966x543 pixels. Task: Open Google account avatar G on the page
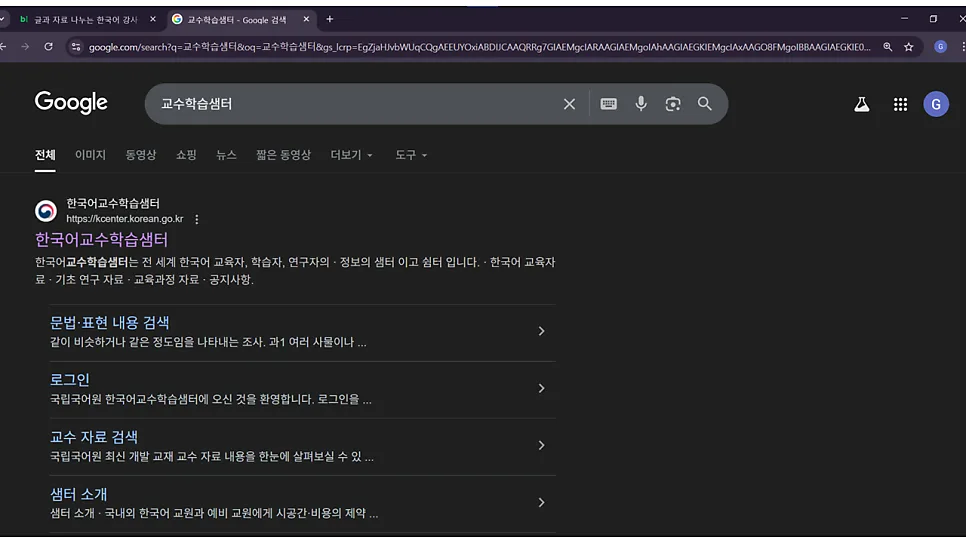pos(936,104)
